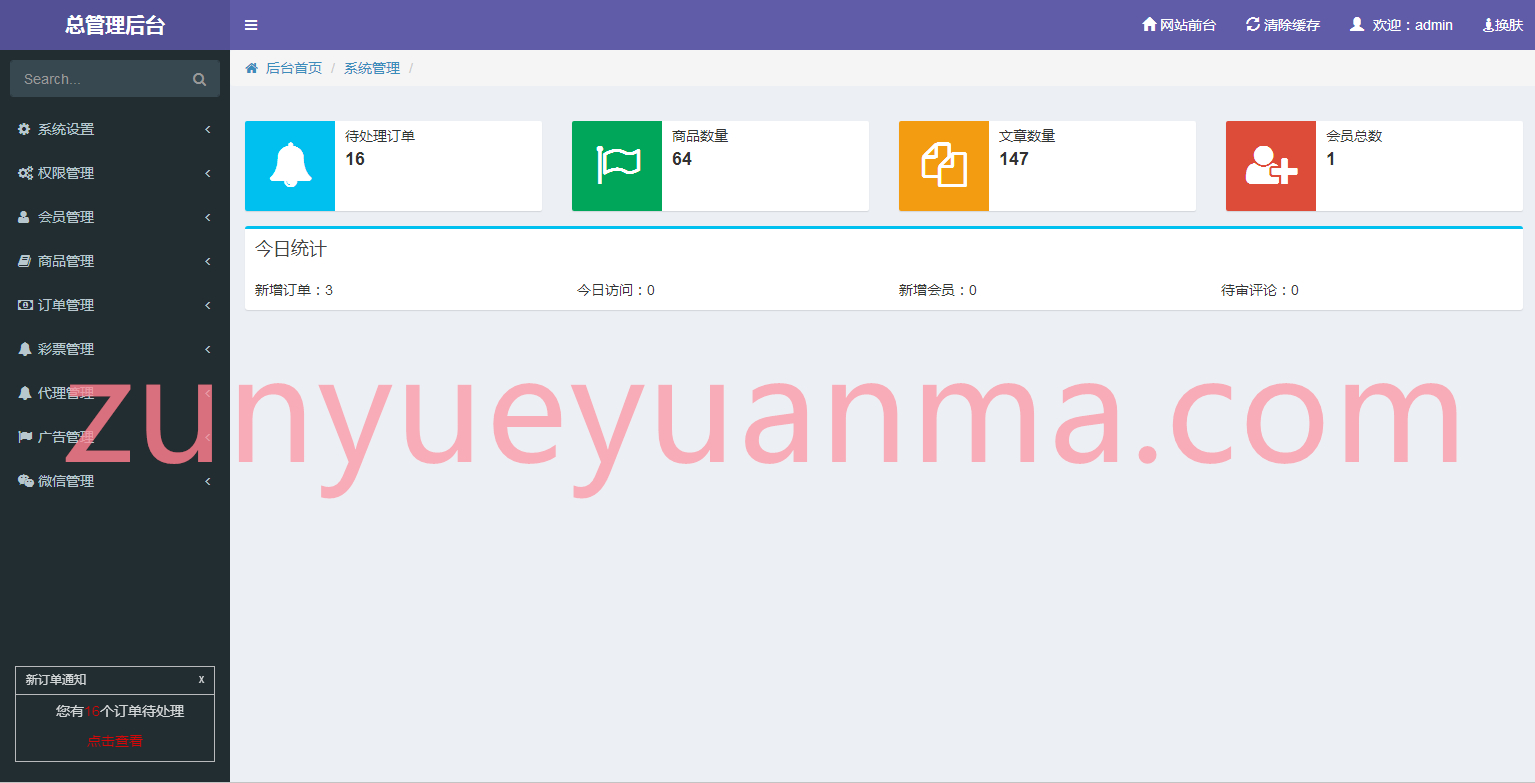Click the 待处理订单 count 16
The width and height of the screenshot is (1535, 783).
[x=355, y=159]
